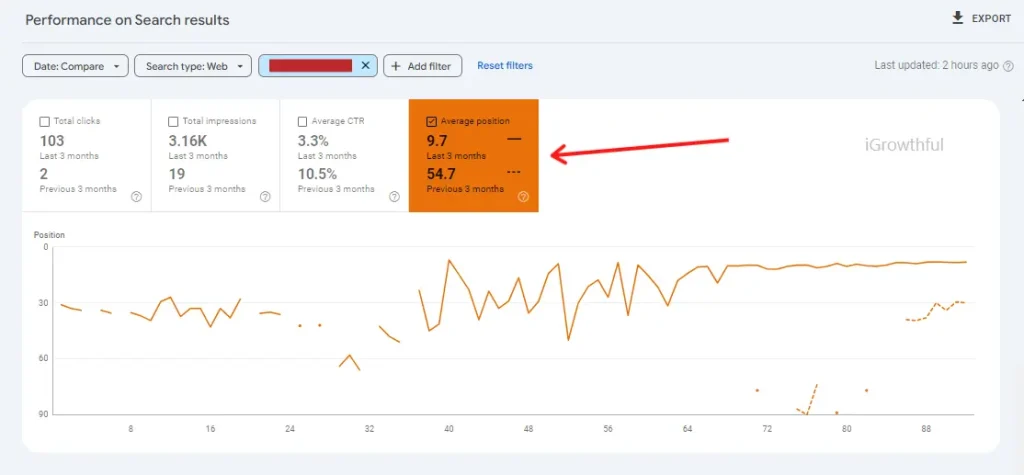Remove the redacted filter chip with X
Viewport: 1024px width, 475px height.
pos(365,65)
